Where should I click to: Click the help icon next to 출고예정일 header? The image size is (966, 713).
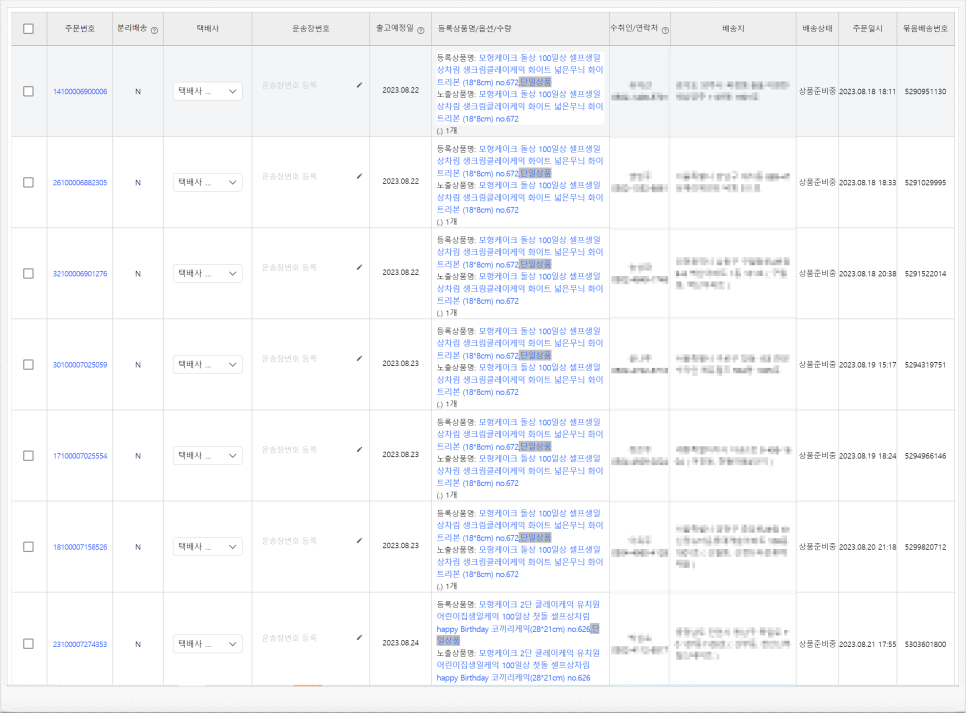click(x=421, y=30)
